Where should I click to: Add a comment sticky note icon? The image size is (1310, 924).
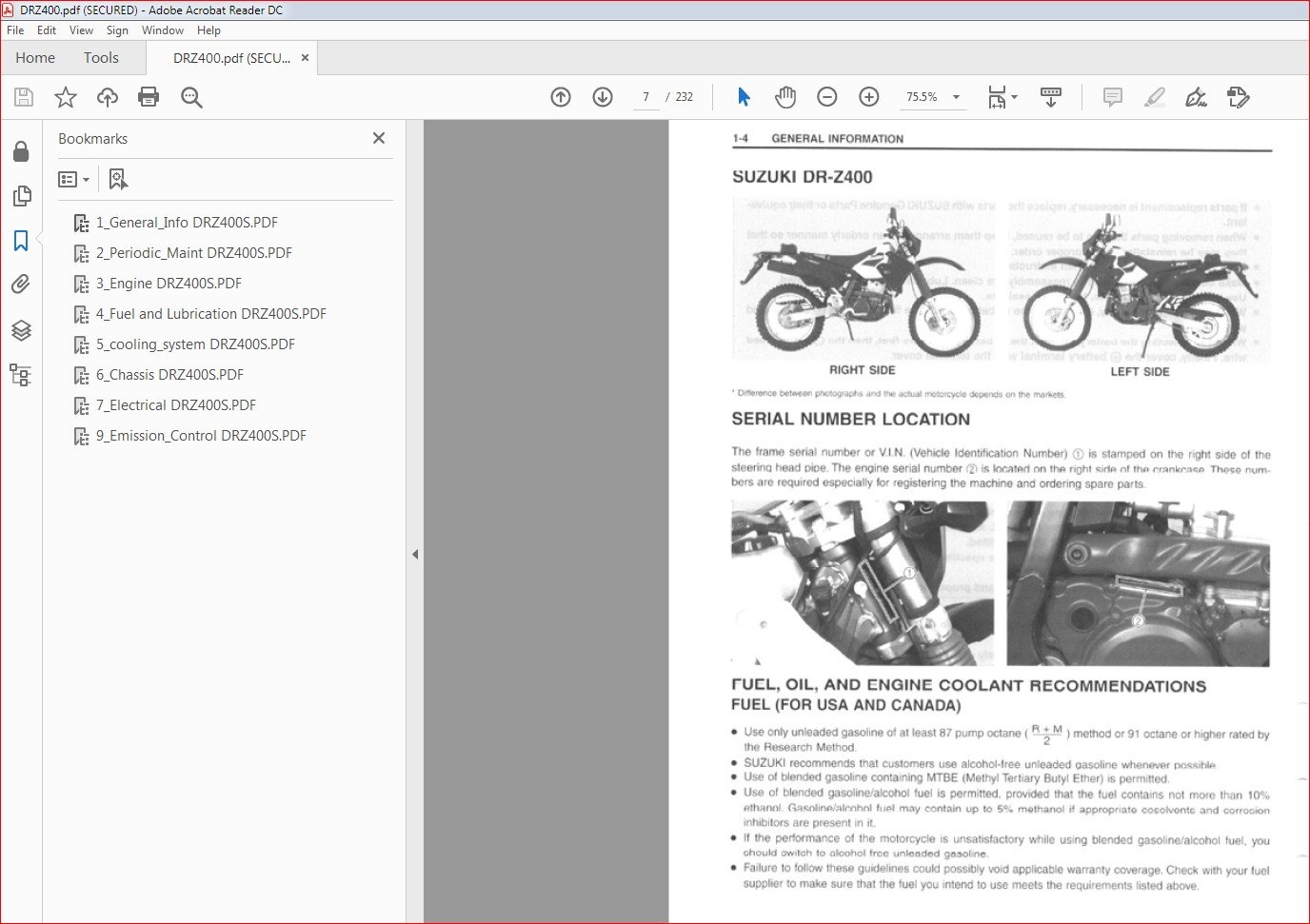(x=1113, y=97)
